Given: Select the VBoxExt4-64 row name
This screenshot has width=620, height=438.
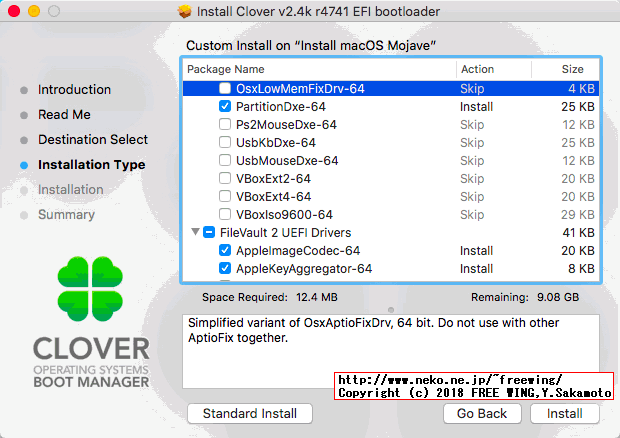Looking at the screenshot, I should pyautogui.click(x=274, y=196).
